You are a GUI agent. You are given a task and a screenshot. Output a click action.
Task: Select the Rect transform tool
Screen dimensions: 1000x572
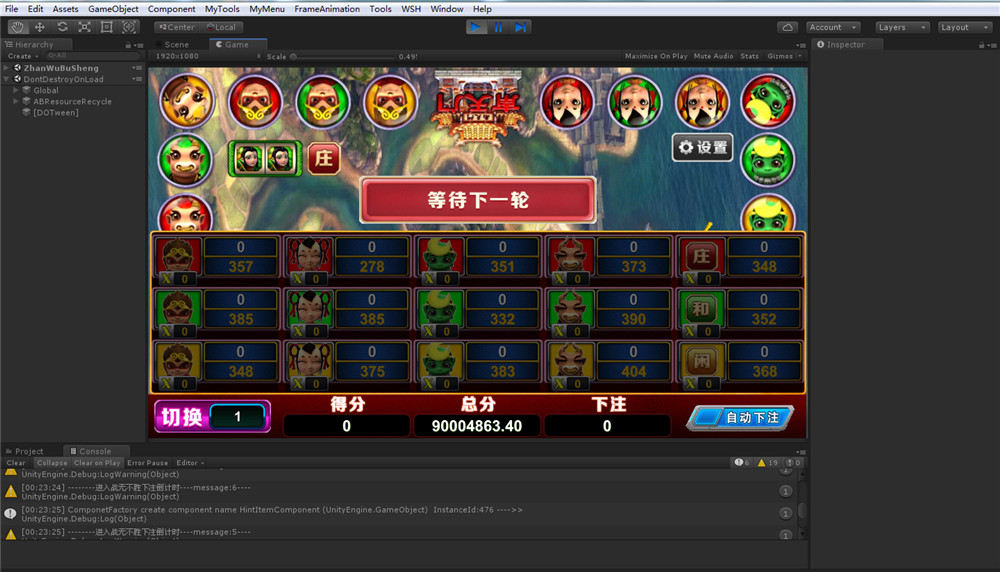(x=106, y=27)
